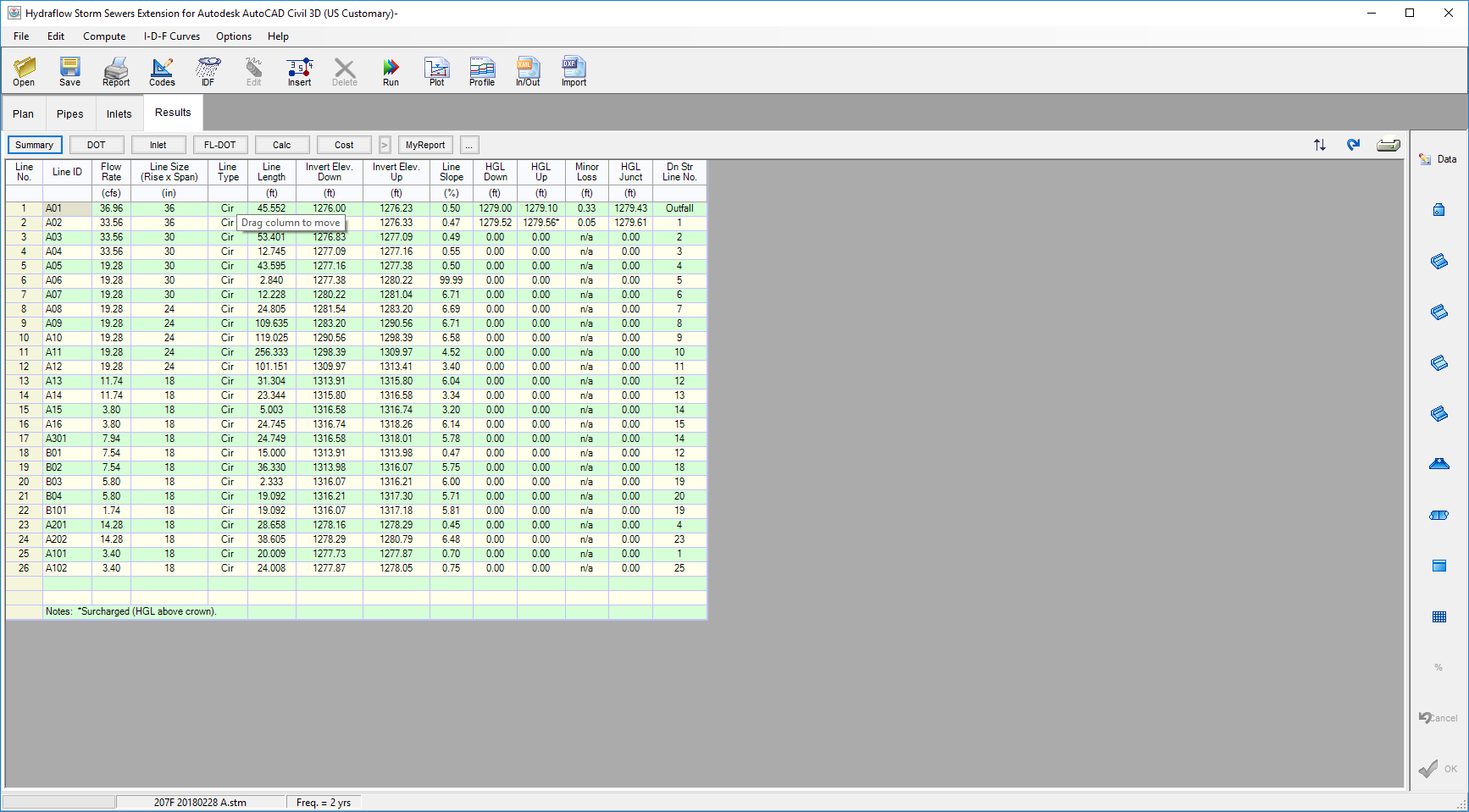
Task: Open the XML In/Out tool
Action: point(527,71)
